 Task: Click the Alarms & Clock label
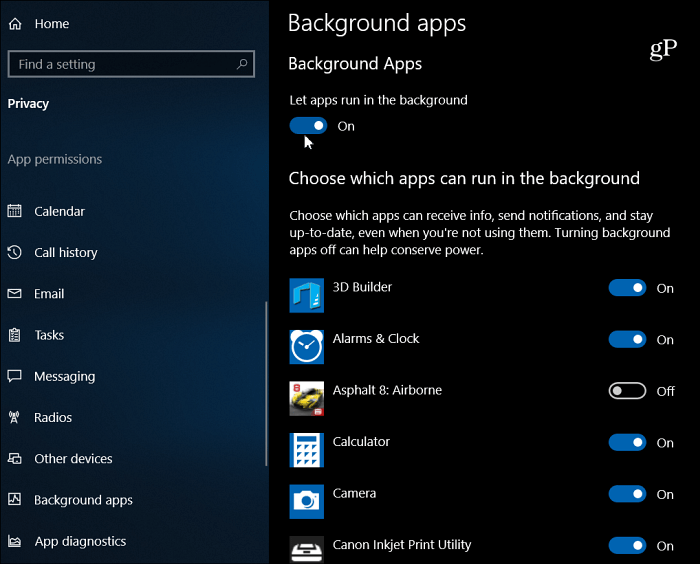376,338
